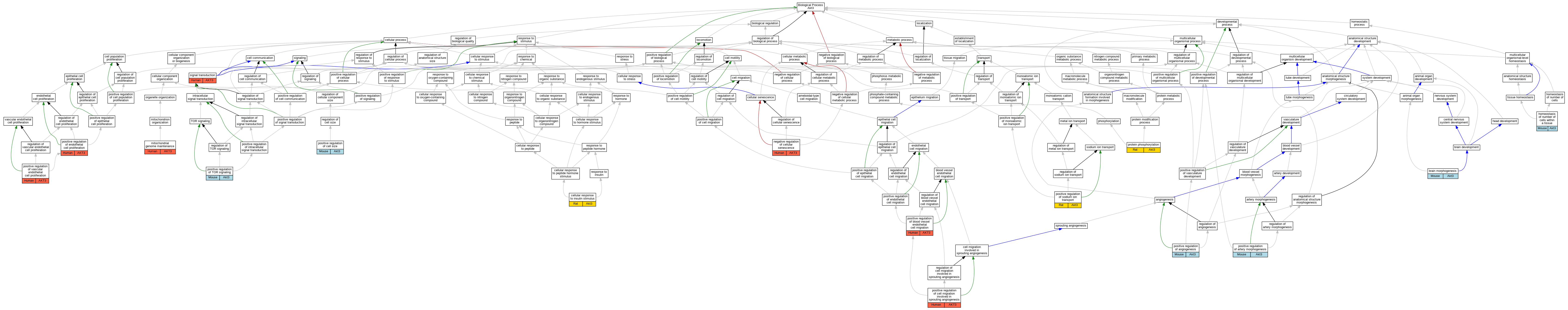Click the 'organelle organization' node
This screenshot has height=310, width=1568.
160,97
